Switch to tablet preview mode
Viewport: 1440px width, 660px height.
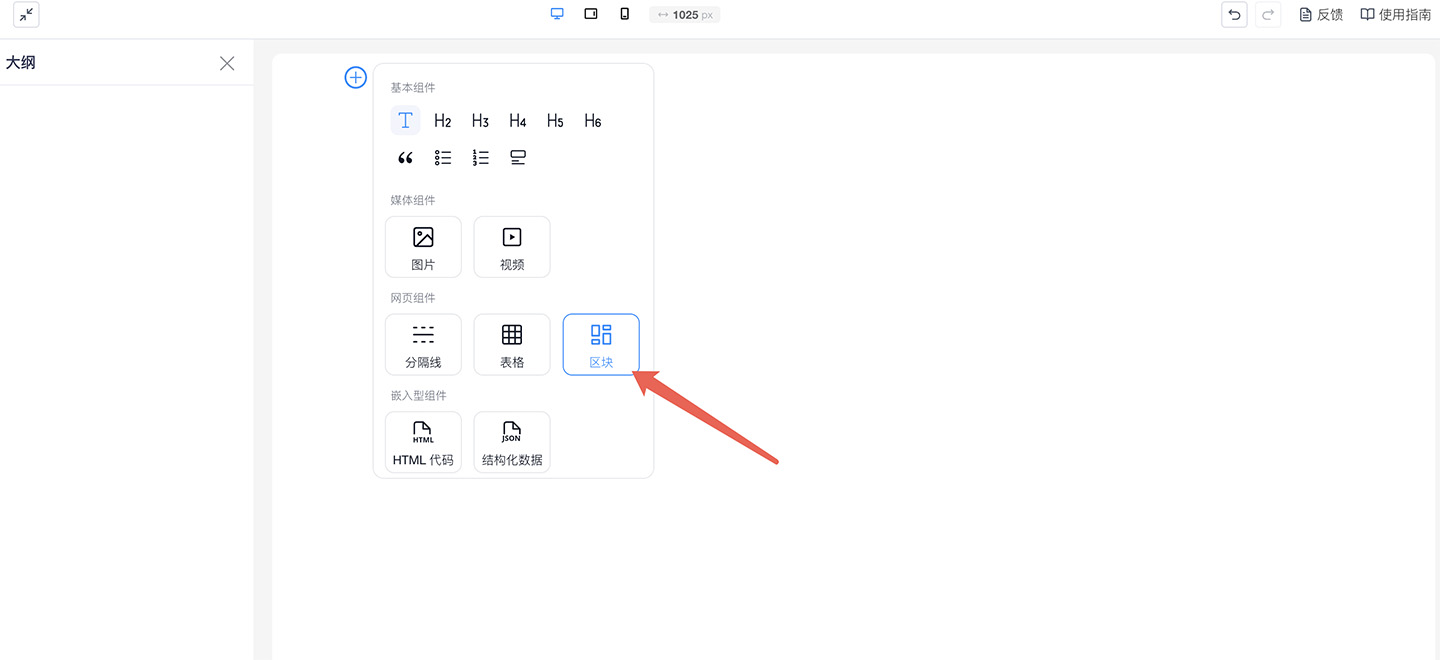coord(591,14)
